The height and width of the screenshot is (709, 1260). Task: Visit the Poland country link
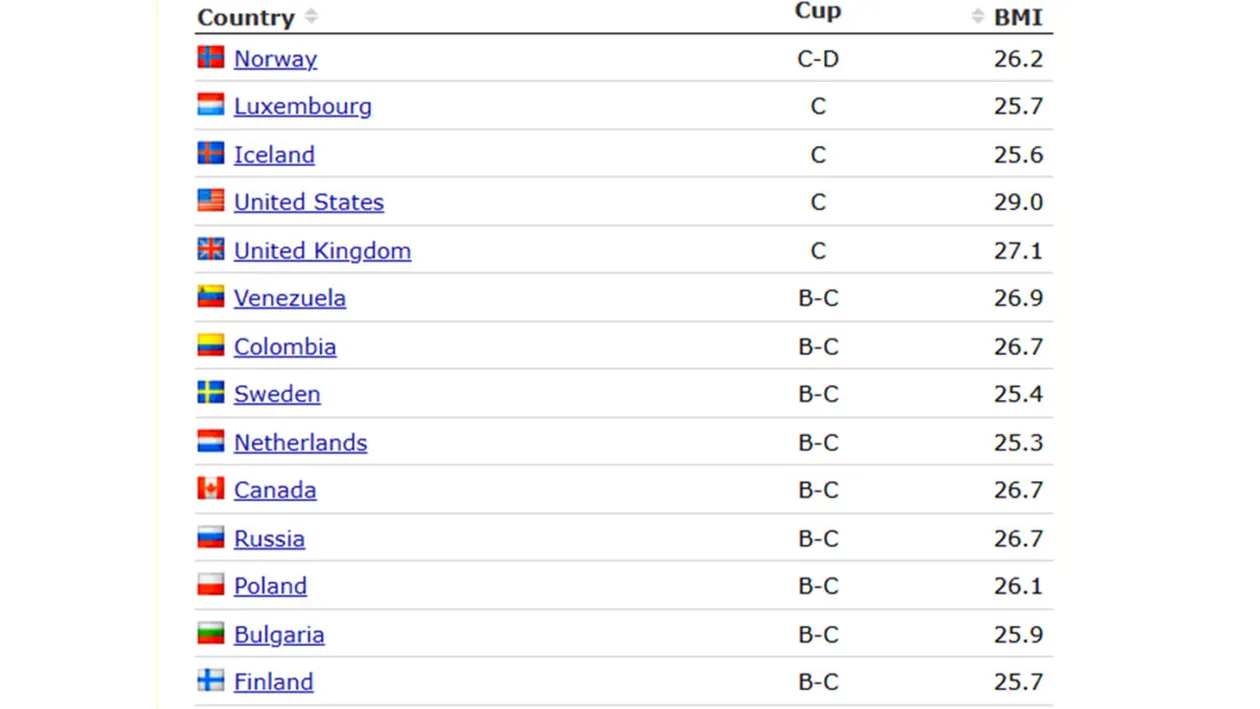(270, 587)
